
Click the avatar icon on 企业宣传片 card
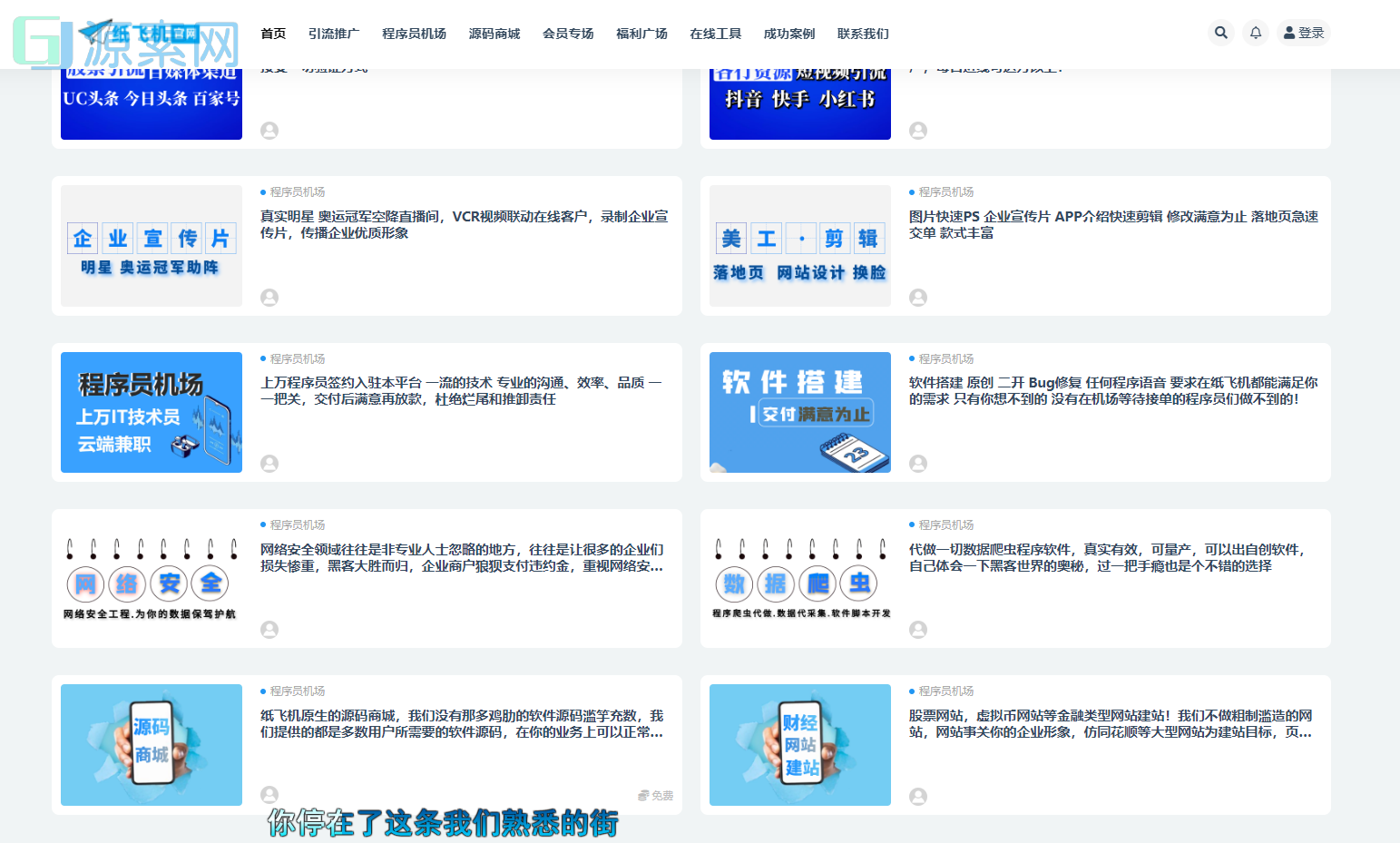click(x=269, y=297)
